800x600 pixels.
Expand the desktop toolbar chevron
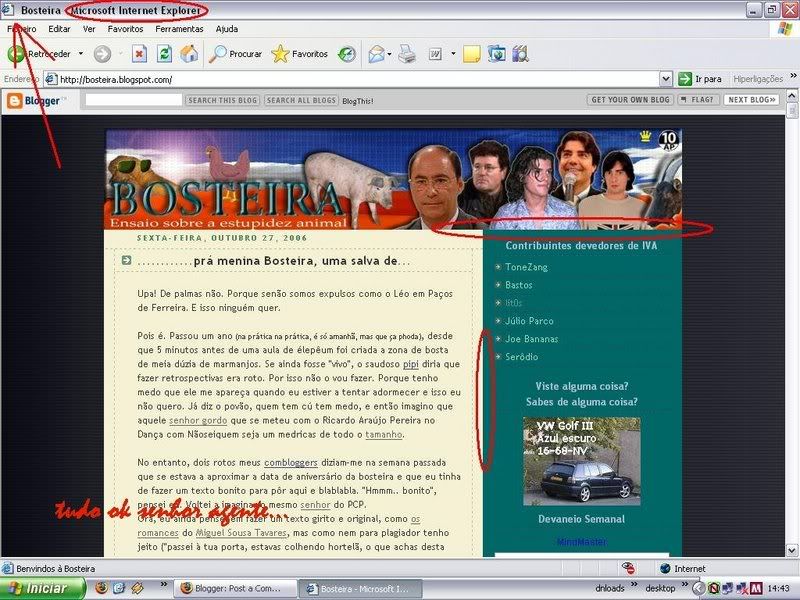[x=685, y=585]
